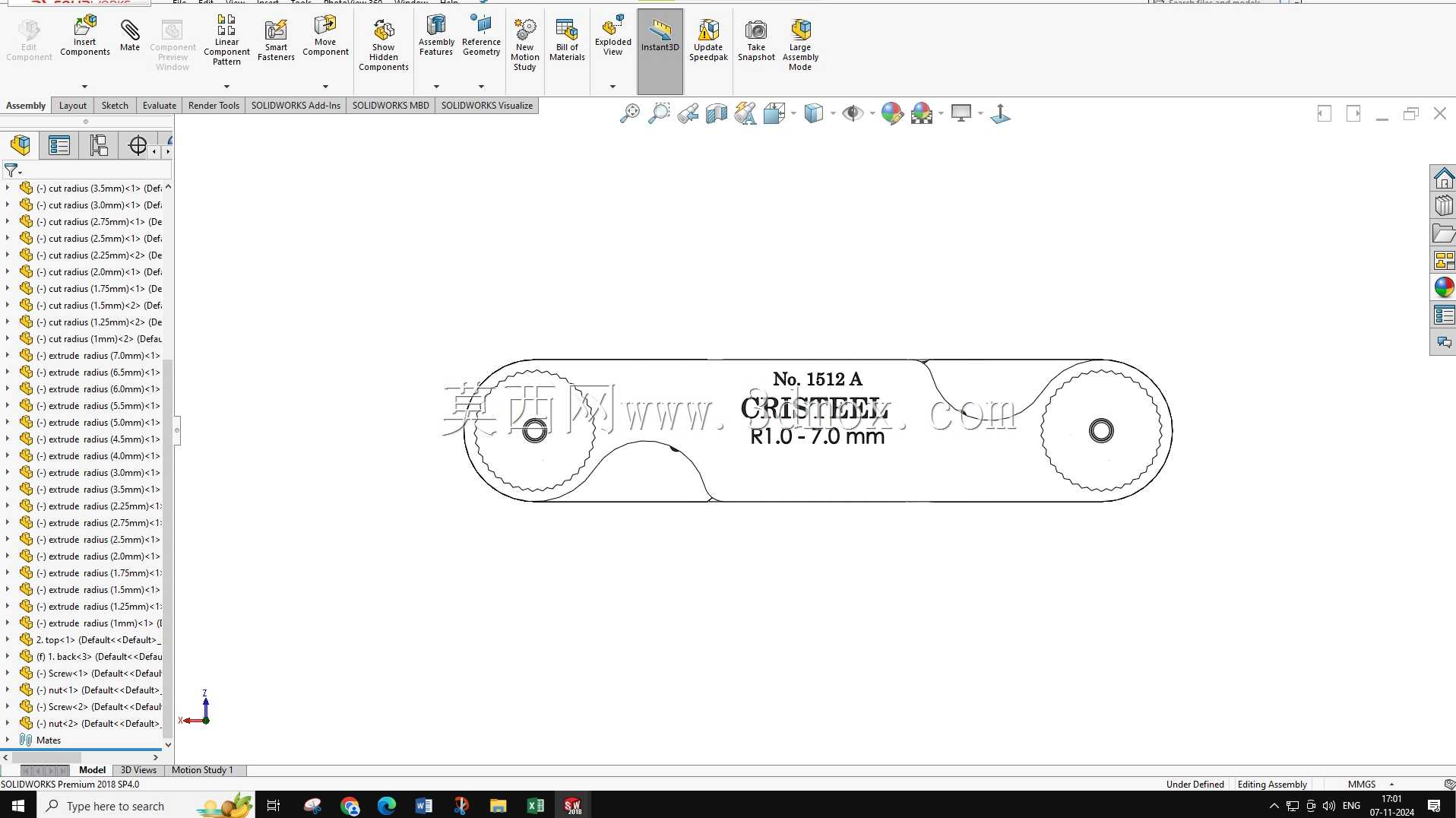This screenshot has height=818, width=1456.
Task: Open SOLIDWORKS Resources home icon in task pane
Action: coord(1443,179)
